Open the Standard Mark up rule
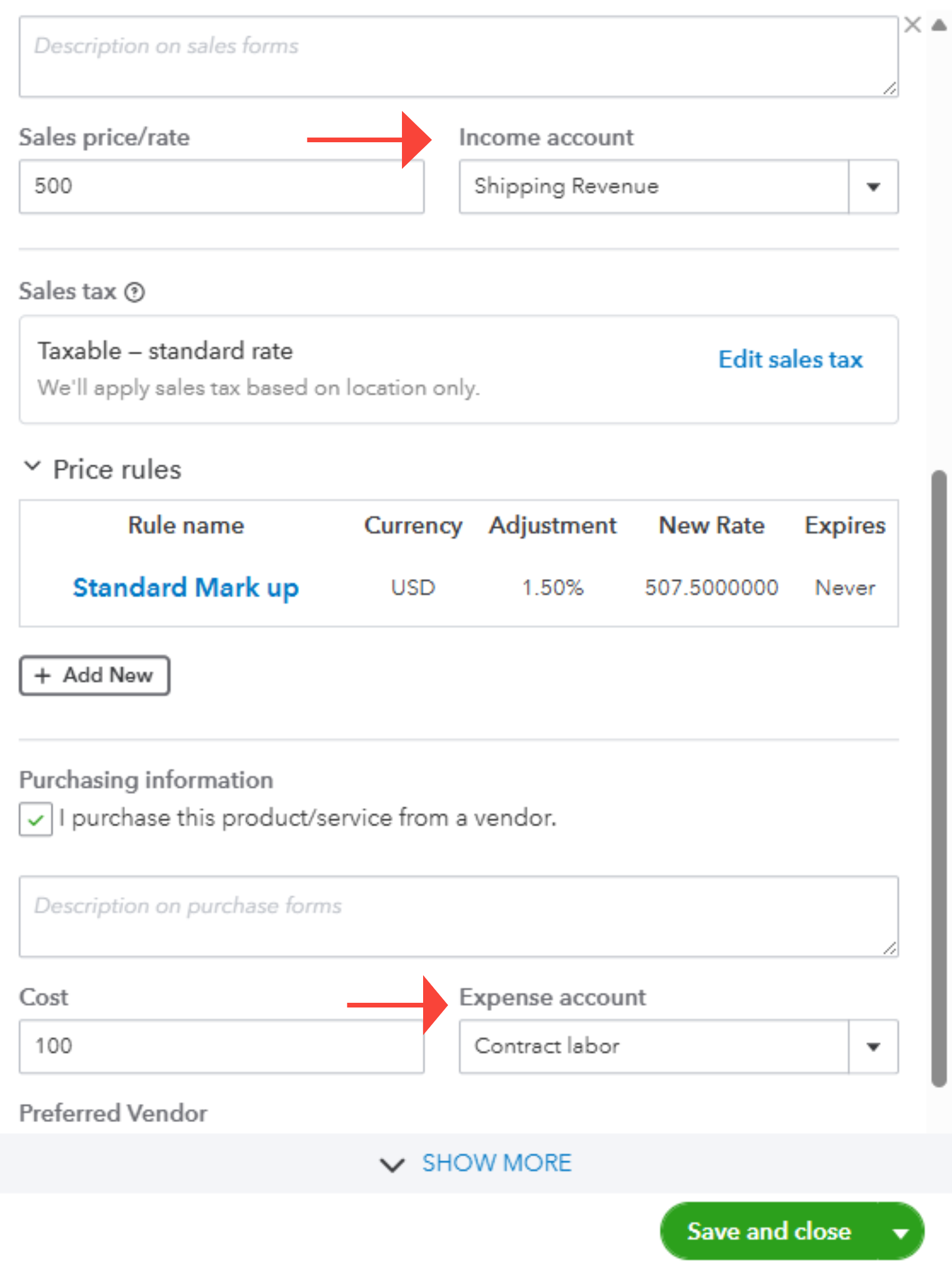 click(186, 588)
